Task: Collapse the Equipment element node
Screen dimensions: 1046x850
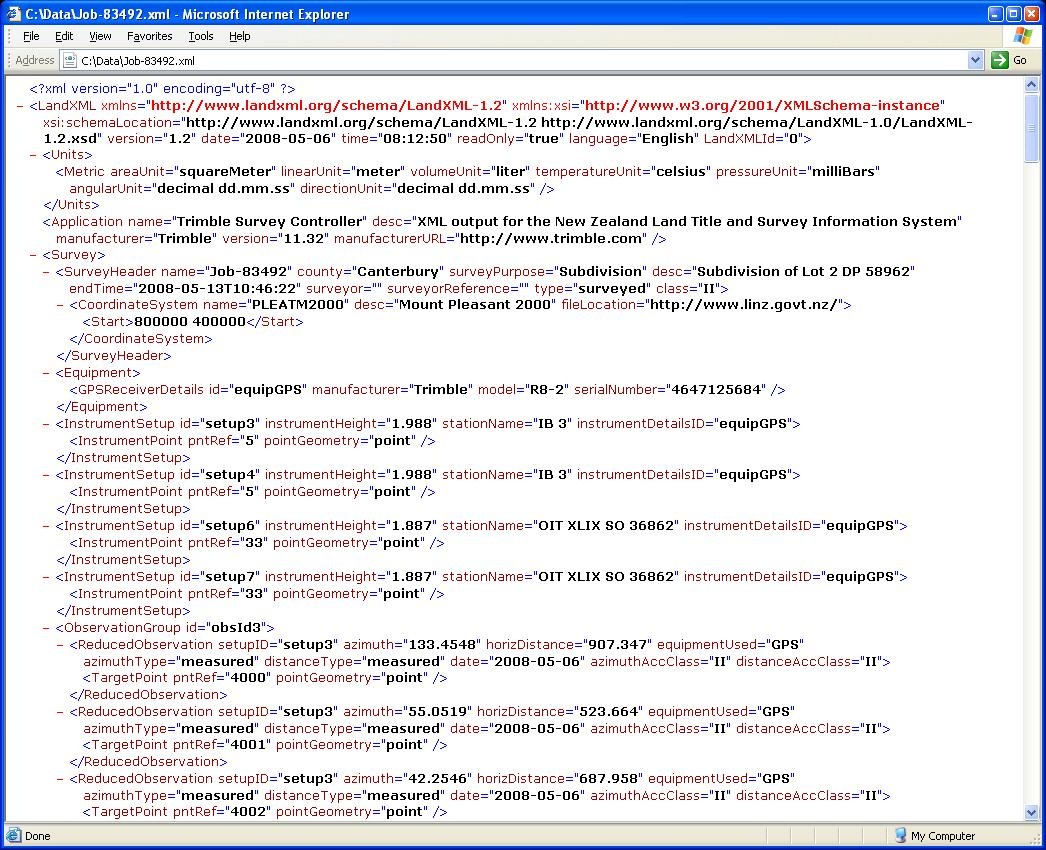Action: (x=46, y=372)
